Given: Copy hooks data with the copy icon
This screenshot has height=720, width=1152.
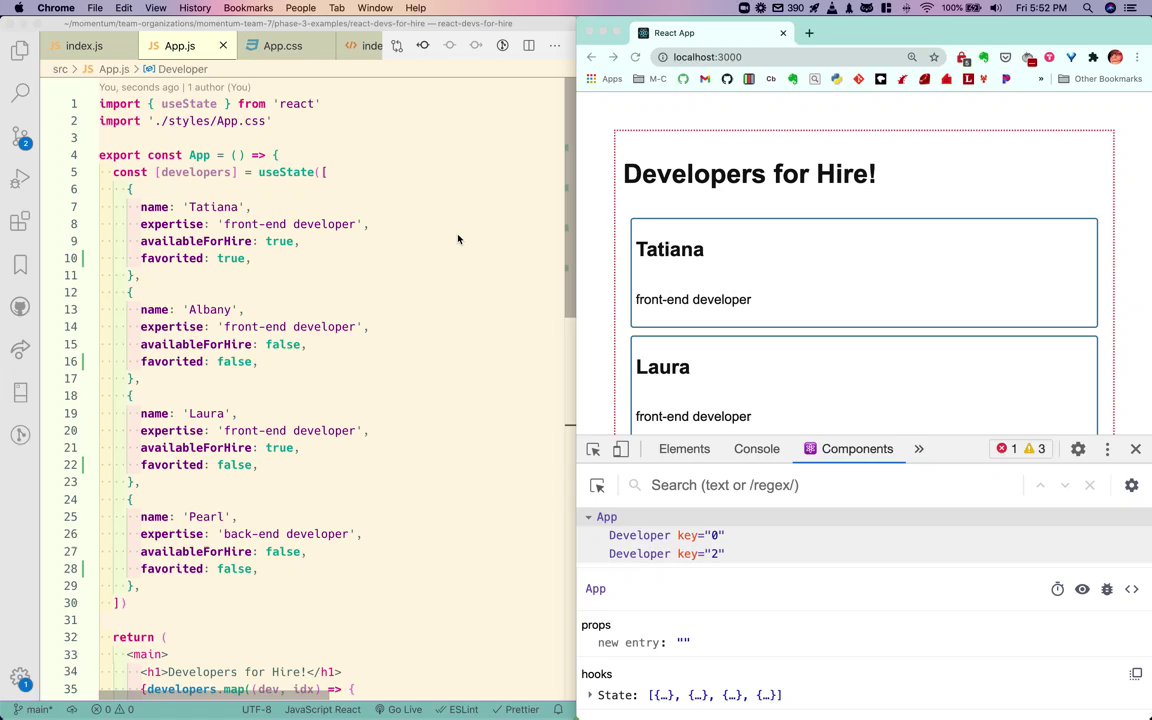Looking at the screenshot, I should 1136,674.
